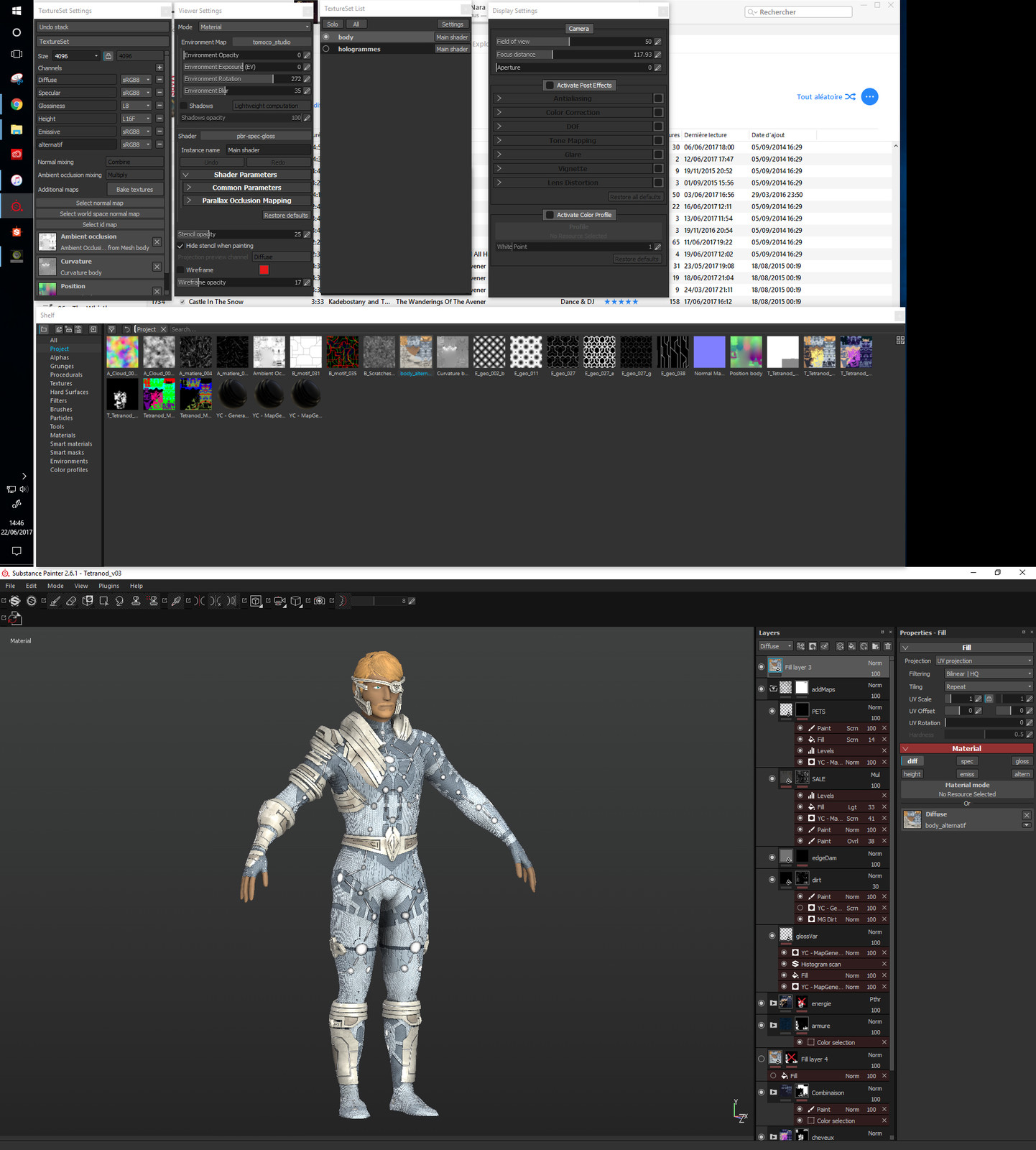The image size is (1036, 1150).
Task: Select the Smudge tool
Action: click(119, 601)
